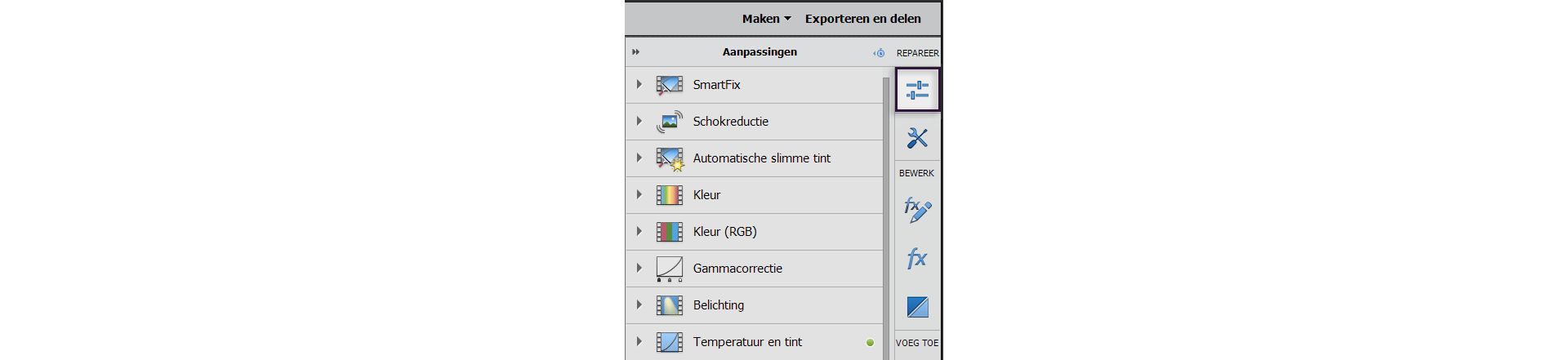Expand the Kleur (RGB) section
This screenshot has width=1568, height=360.
pos(639,231)
